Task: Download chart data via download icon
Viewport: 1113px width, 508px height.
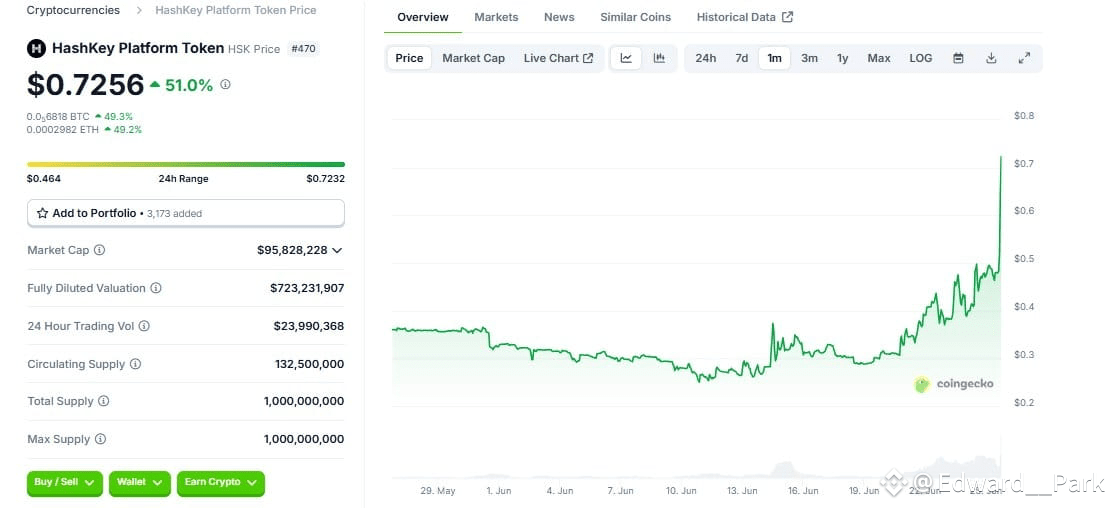Action: pos(992,58)
